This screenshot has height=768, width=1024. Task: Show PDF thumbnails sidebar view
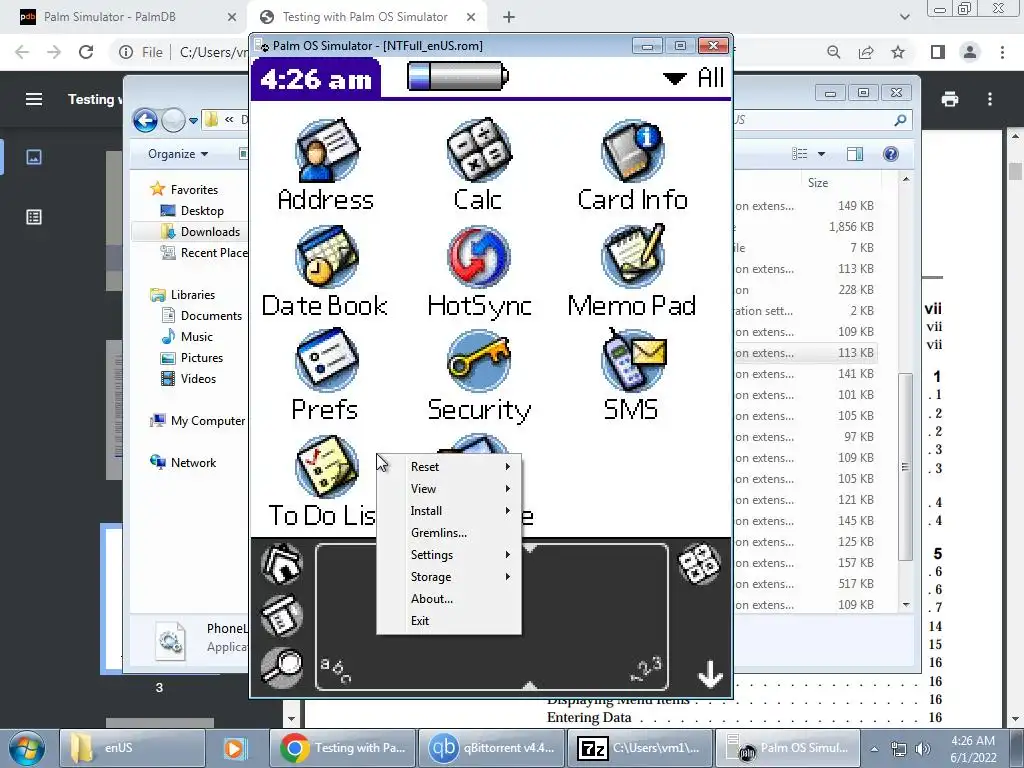coord(34,157)
